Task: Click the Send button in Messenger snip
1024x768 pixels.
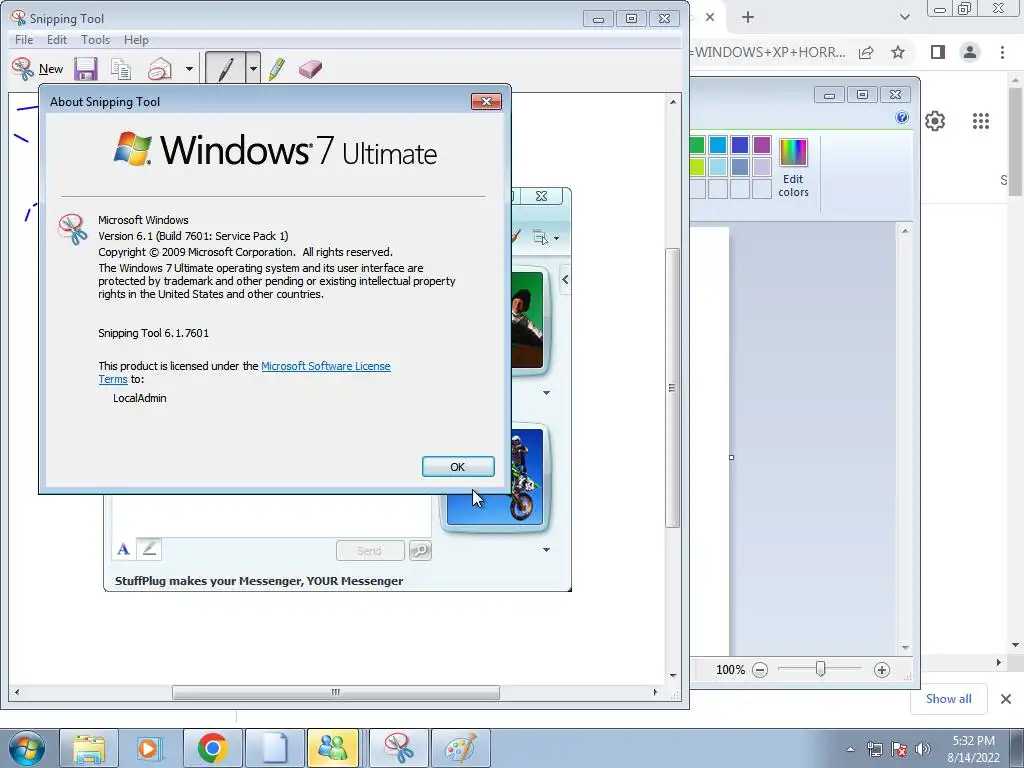Action: click(370, 551)
